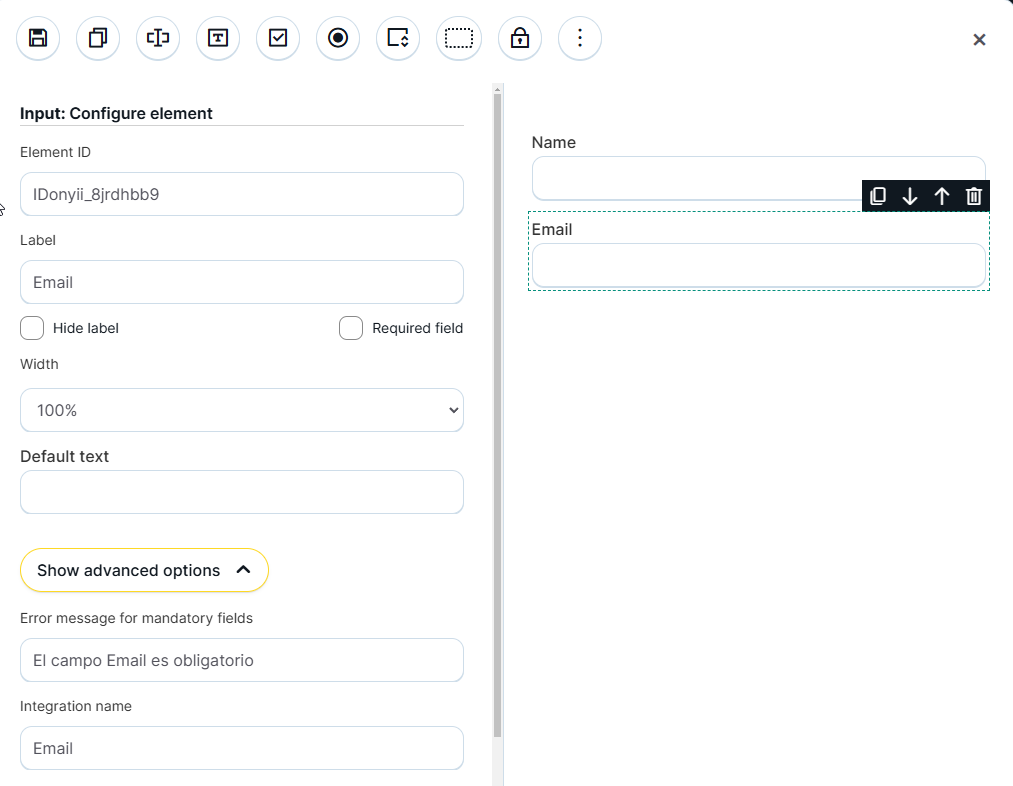Screen dimensions: 1013x786
Task: Add a checkbox element from toolbar
Action: pyautogui.click(x=278, y=39)
